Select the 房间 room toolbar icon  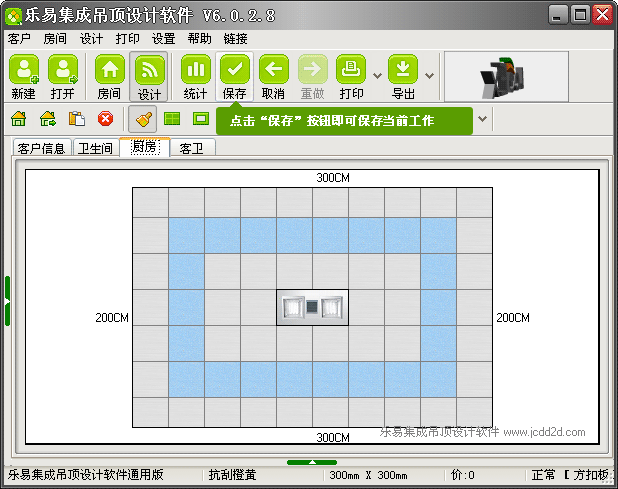pos(110,76)
